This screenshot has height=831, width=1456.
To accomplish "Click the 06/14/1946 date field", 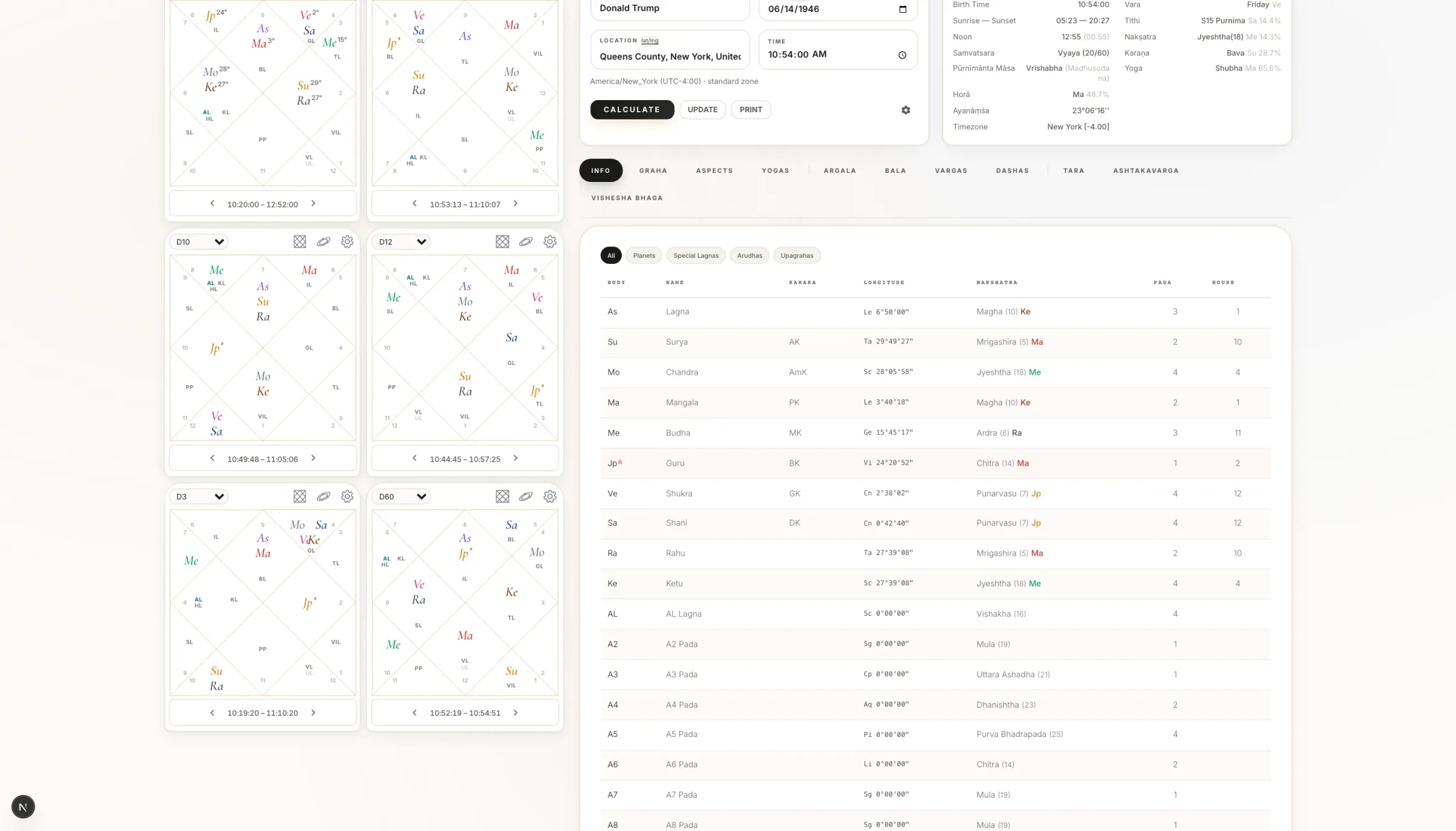I will (838, 9).
